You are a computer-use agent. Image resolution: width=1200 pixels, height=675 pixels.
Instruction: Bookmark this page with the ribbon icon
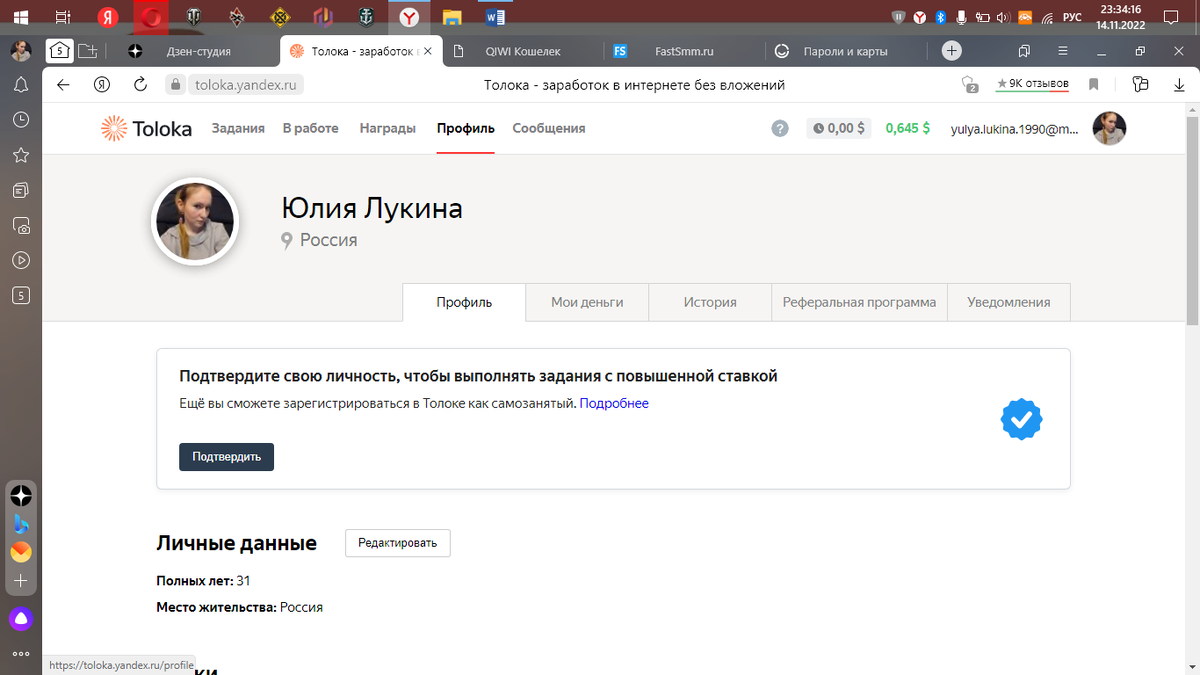click(x=1094, y=85)
